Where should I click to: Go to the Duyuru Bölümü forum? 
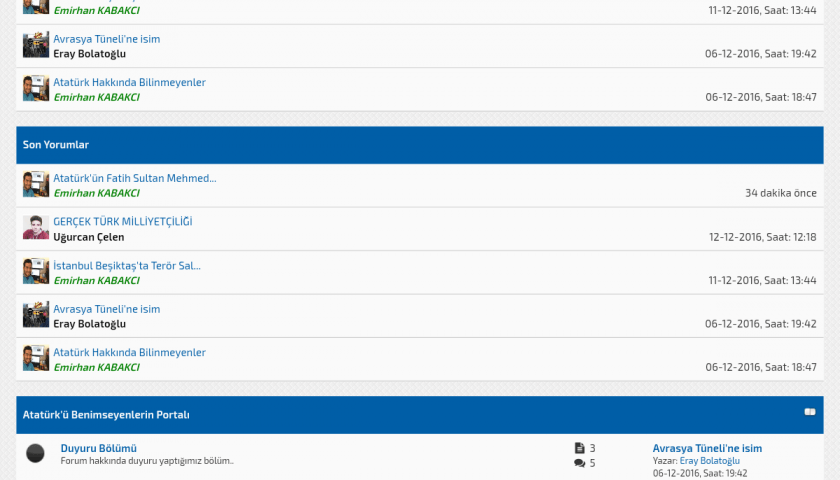pyautogui.click(x=98, y=448)
